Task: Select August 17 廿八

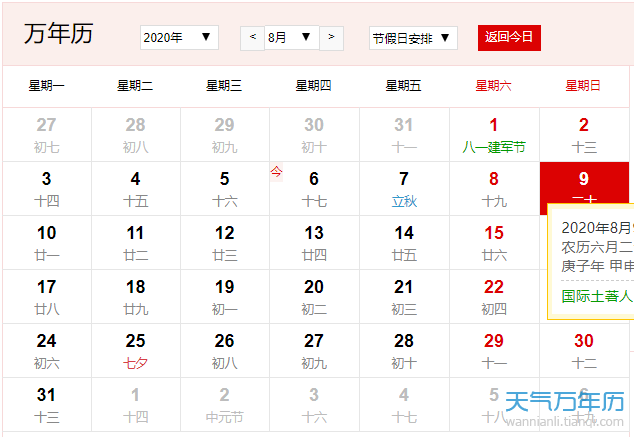Action: click(47, 297)
